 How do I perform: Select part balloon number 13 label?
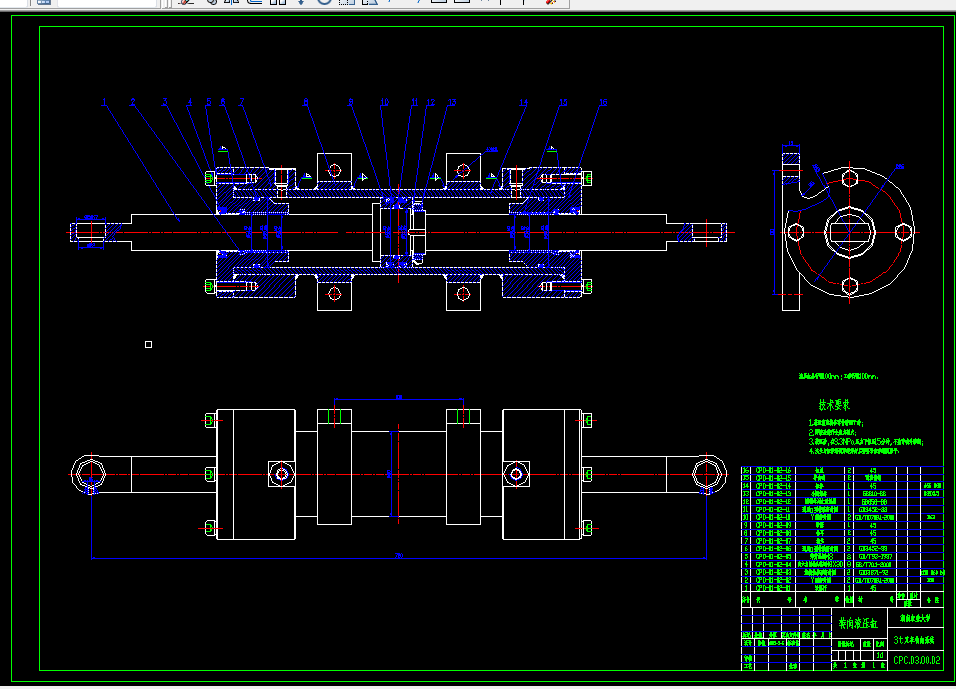tap(452, 102)
